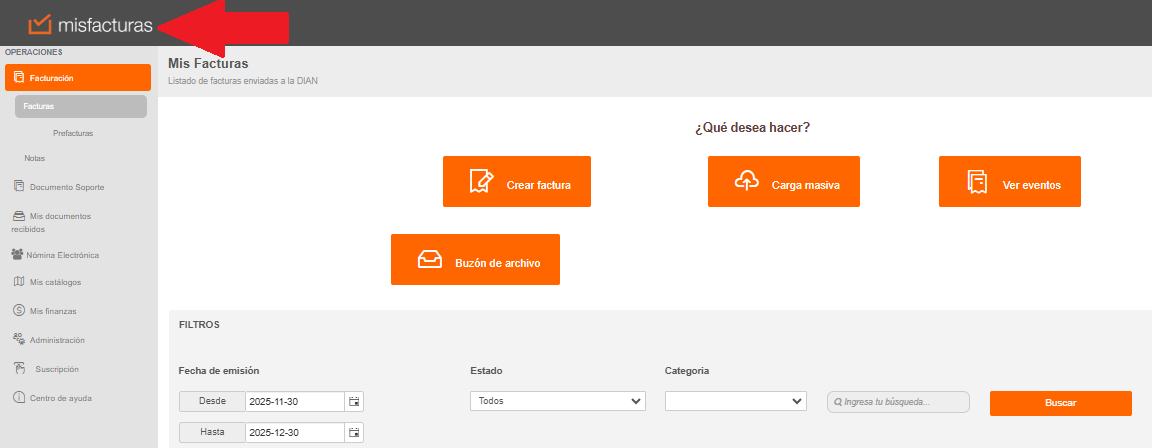
Task: Click the Nómina Electrónica people icon
Action: [17, 254]
